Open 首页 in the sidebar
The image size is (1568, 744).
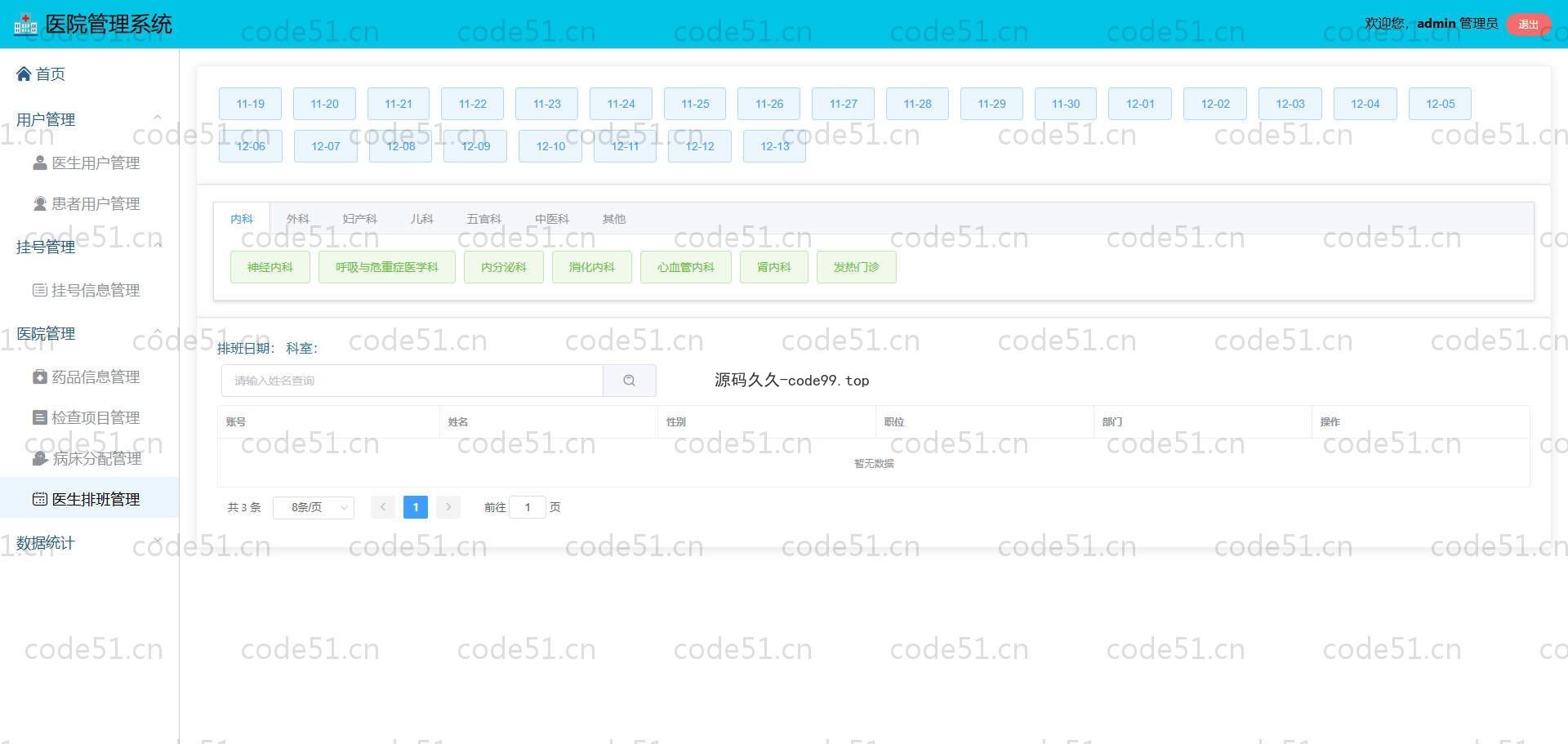point(89,74)
